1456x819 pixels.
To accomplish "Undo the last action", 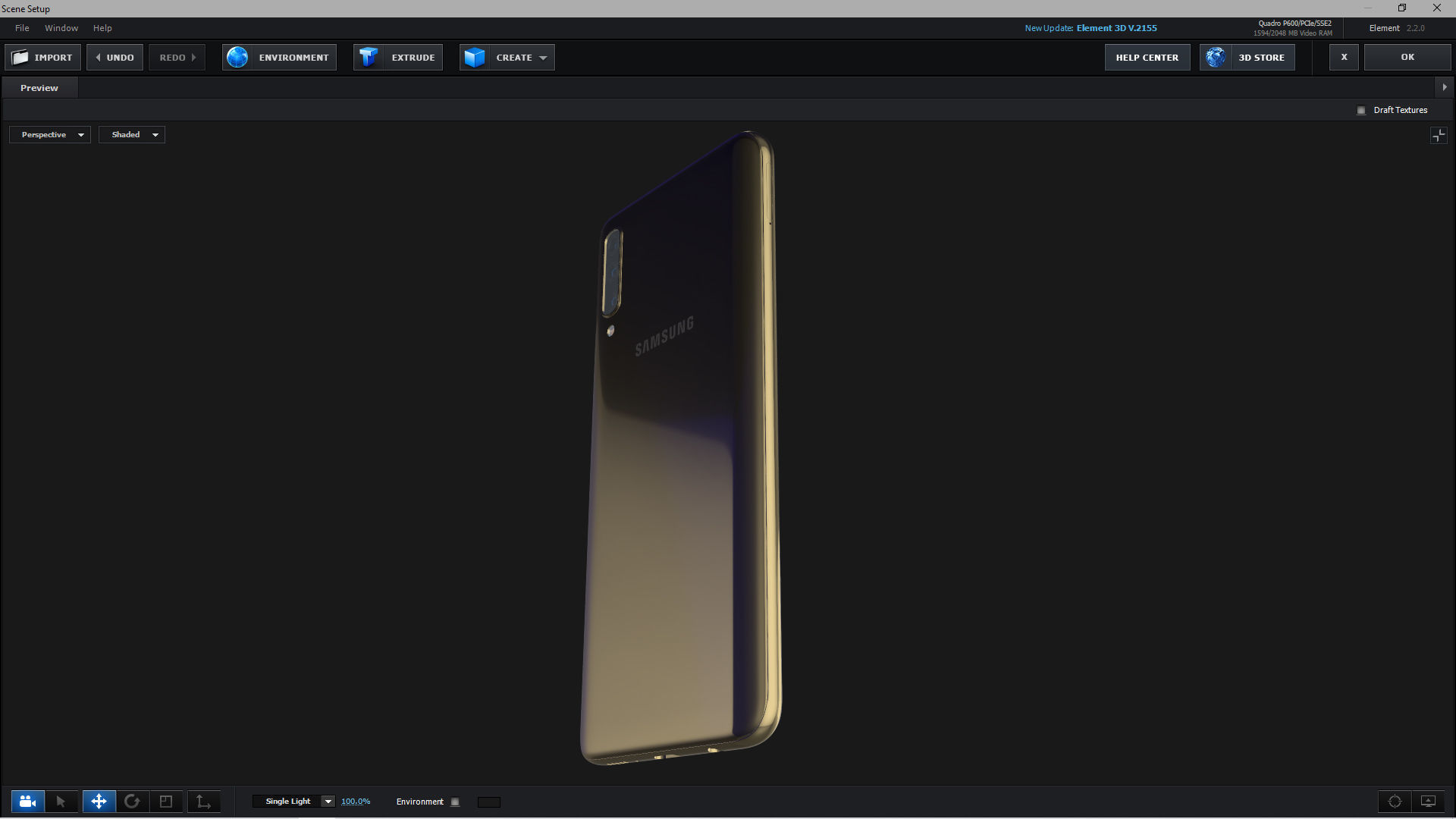I will (x=115, y=58).
